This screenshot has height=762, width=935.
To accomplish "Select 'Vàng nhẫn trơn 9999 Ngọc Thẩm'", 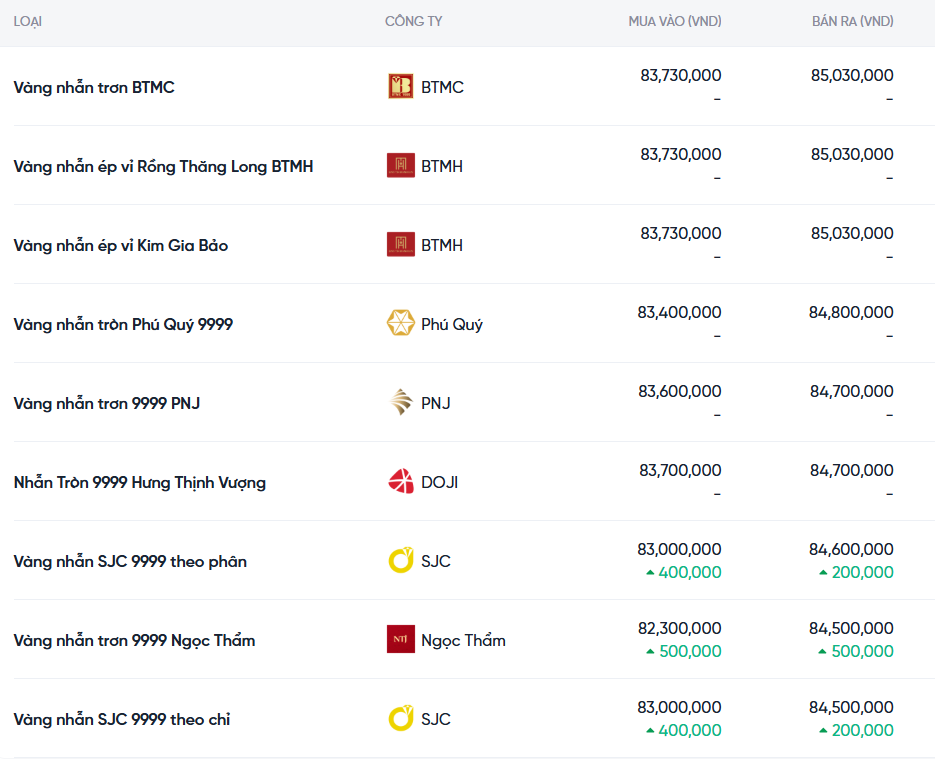I will coord(134,640).
